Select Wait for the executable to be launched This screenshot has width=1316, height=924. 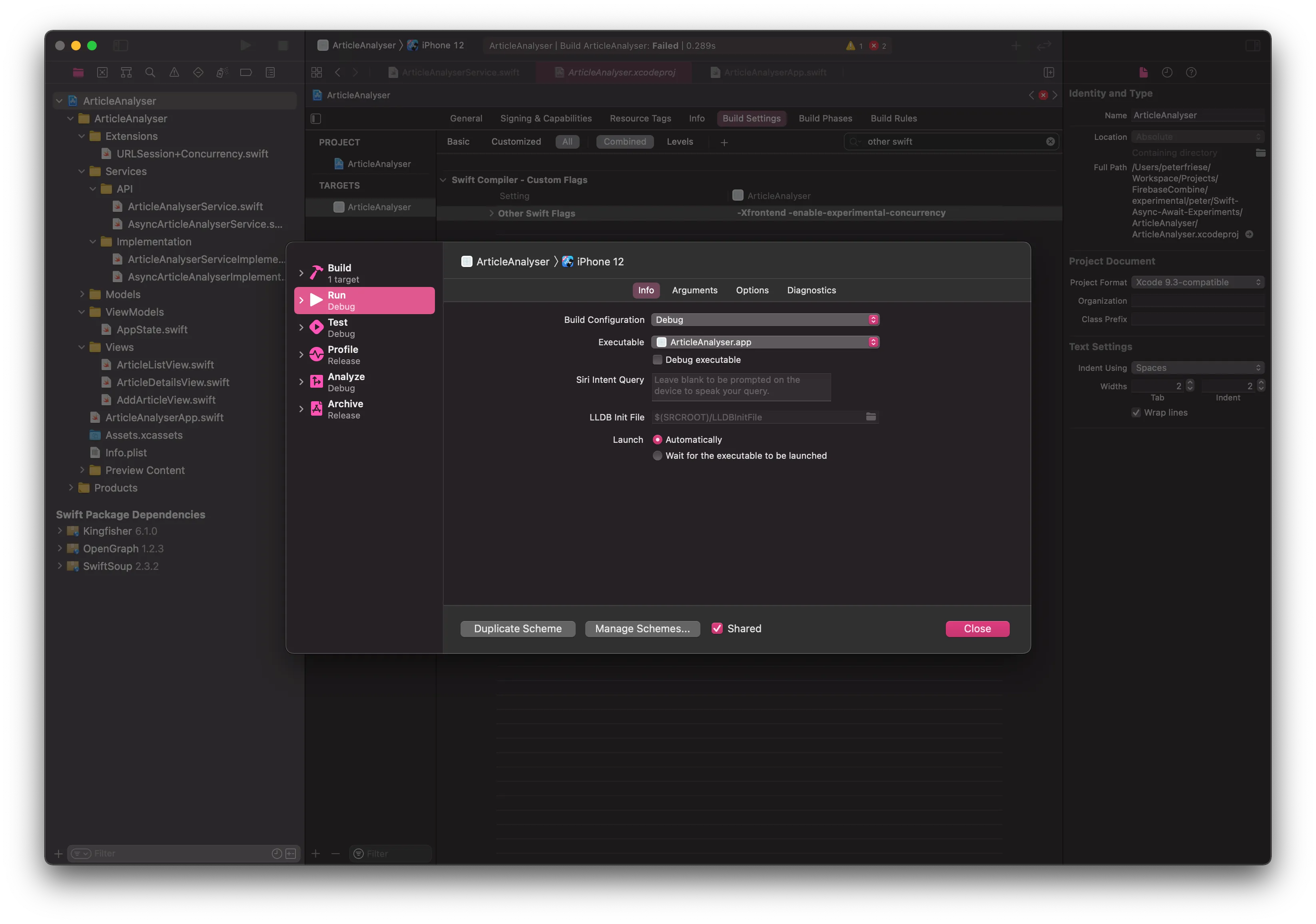[x=658, y=456]
